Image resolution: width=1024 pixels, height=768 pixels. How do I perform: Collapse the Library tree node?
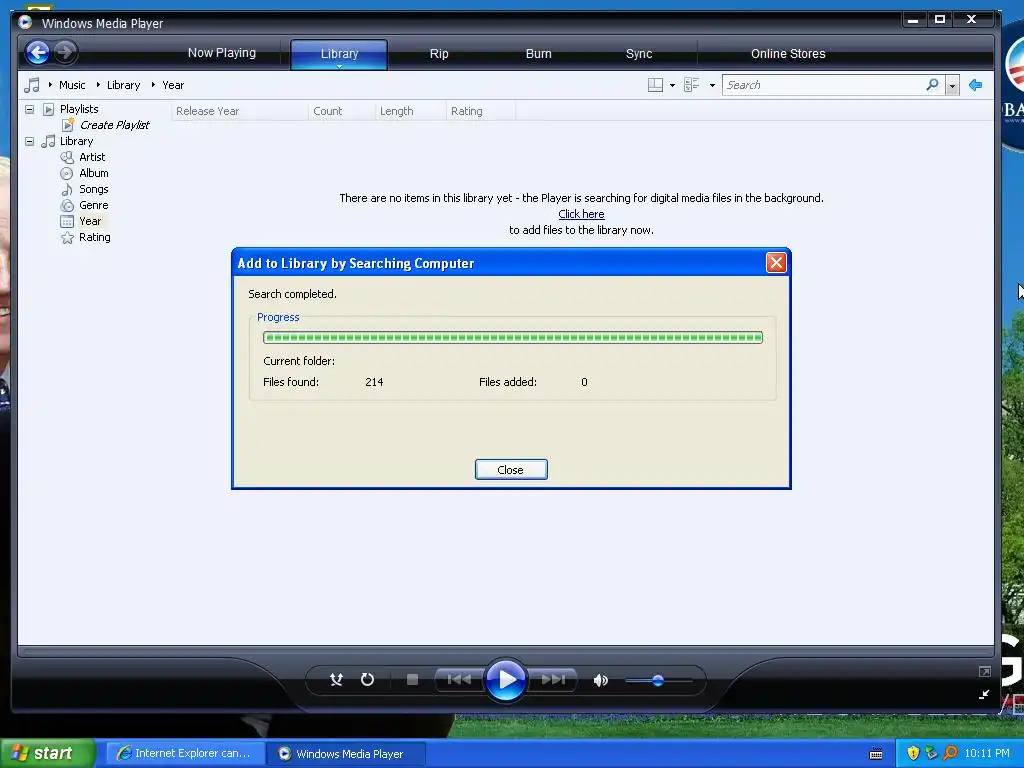point(29,141)
